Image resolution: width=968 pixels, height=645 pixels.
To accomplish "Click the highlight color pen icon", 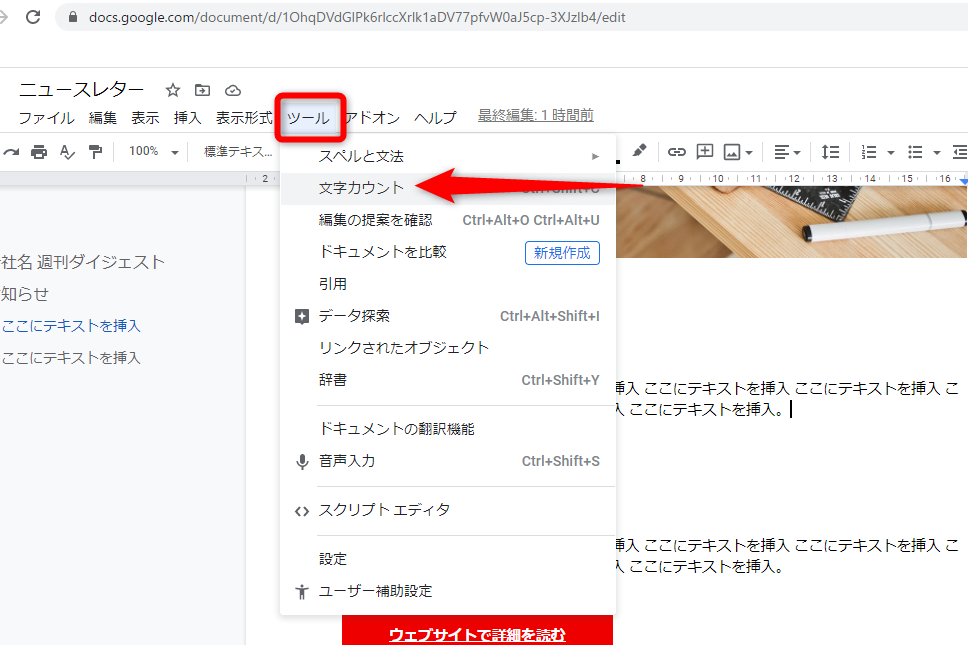I will [x=640, y=151].
